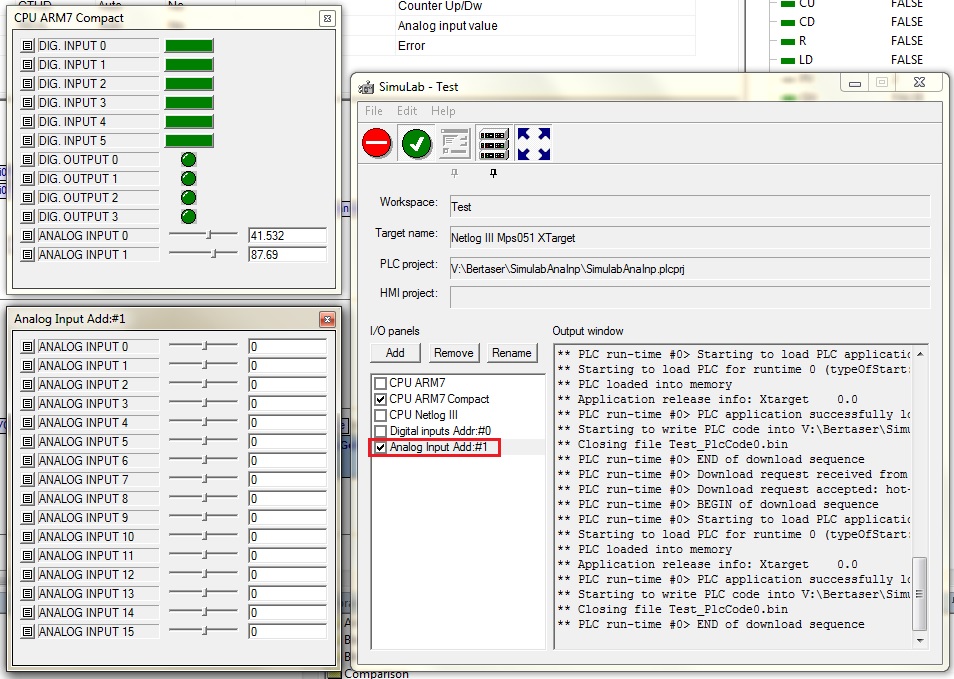Click the row icon beside DIG. INPUT 0
The width and height of the screenshot is (954, 679).
click(27, 46)
